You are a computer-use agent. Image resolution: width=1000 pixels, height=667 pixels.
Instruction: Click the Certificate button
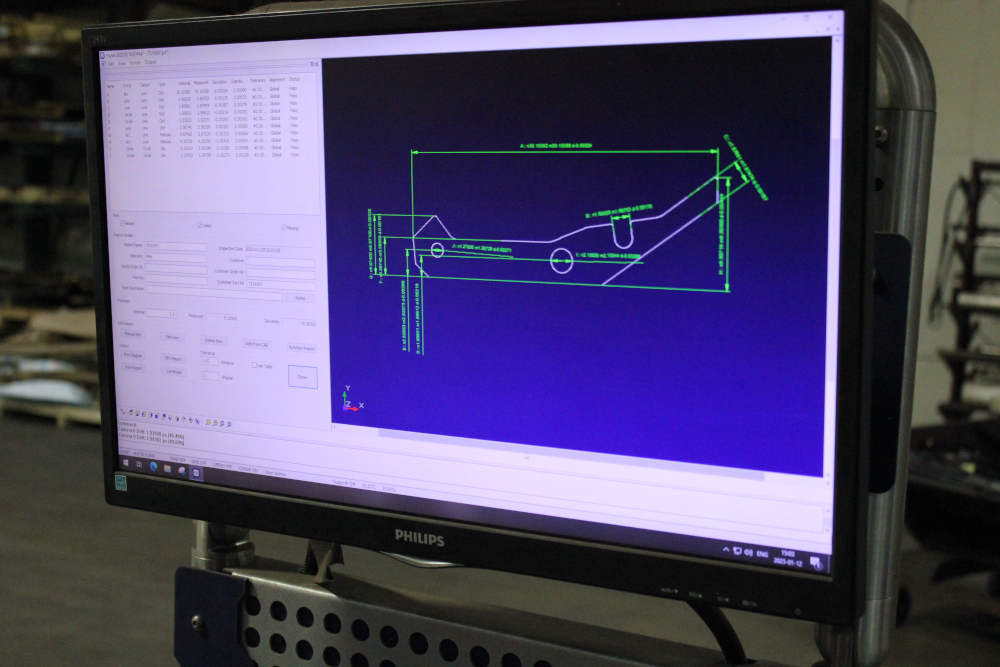tap(173, 372)
